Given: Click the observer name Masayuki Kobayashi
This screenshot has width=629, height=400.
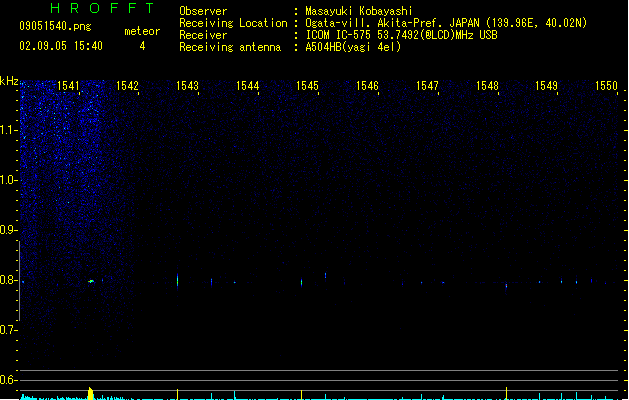Looking at the screenshot, I should [359, 11].
